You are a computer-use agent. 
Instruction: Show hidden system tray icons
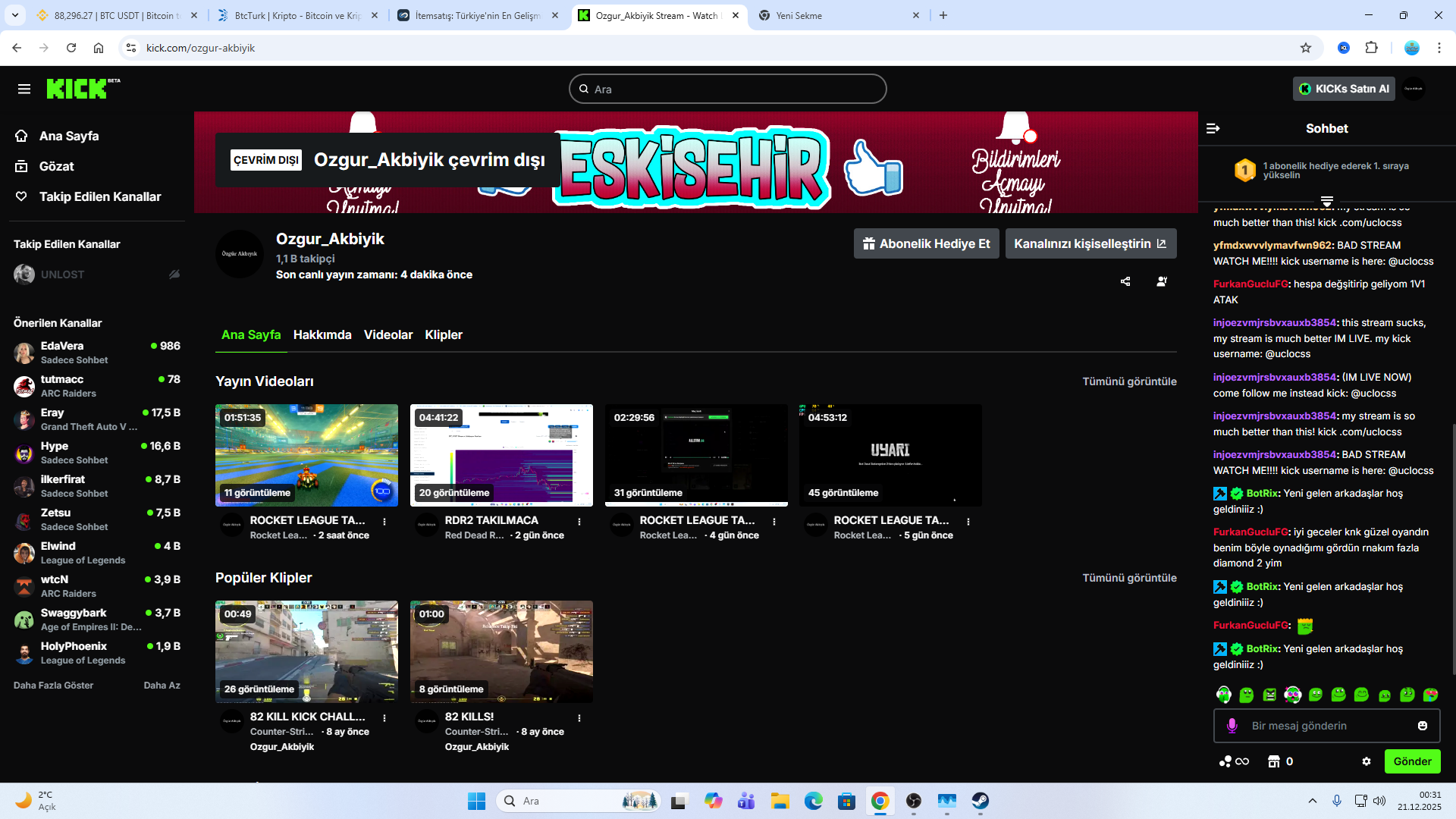(1313, 801)
